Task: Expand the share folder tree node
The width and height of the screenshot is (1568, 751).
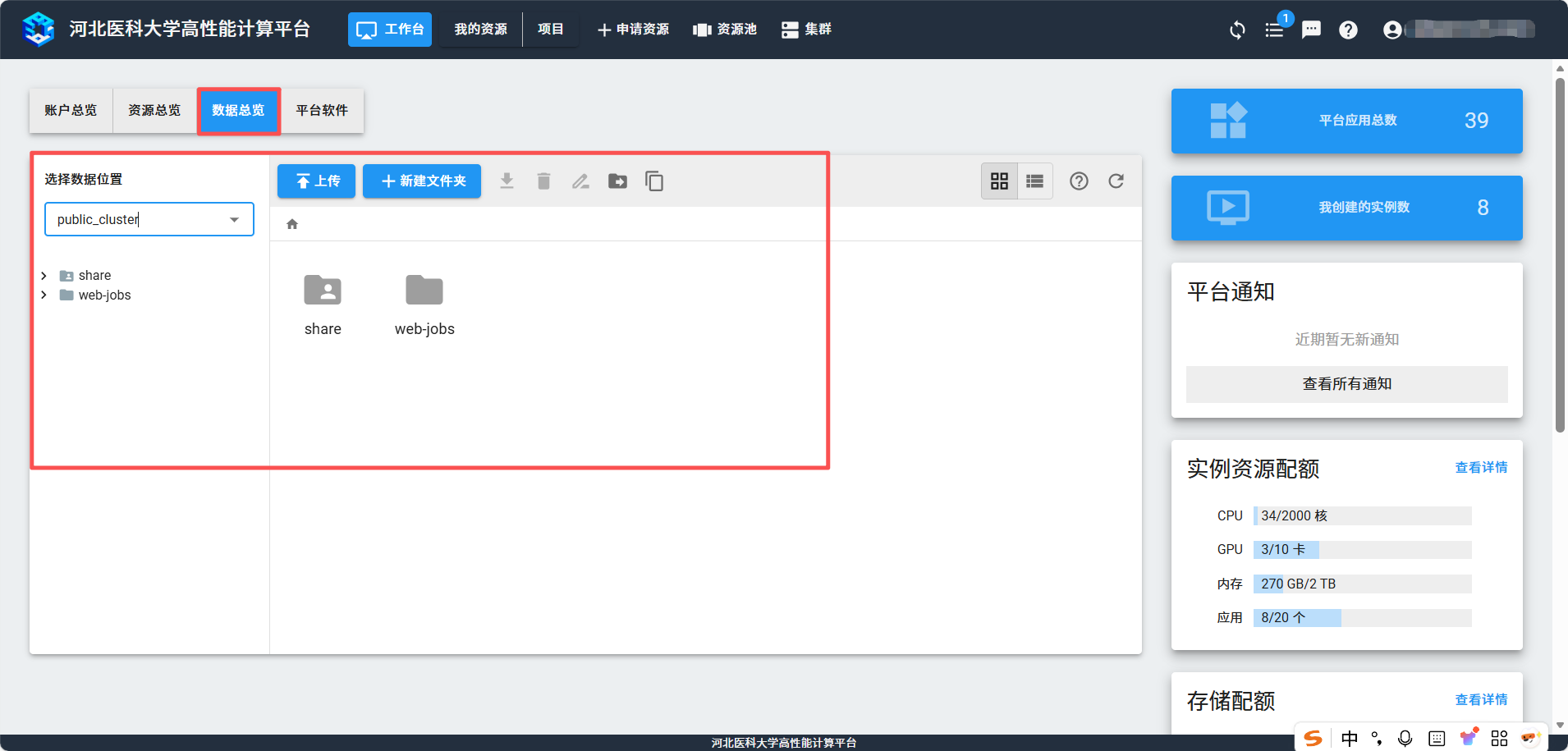Action: 44,276
